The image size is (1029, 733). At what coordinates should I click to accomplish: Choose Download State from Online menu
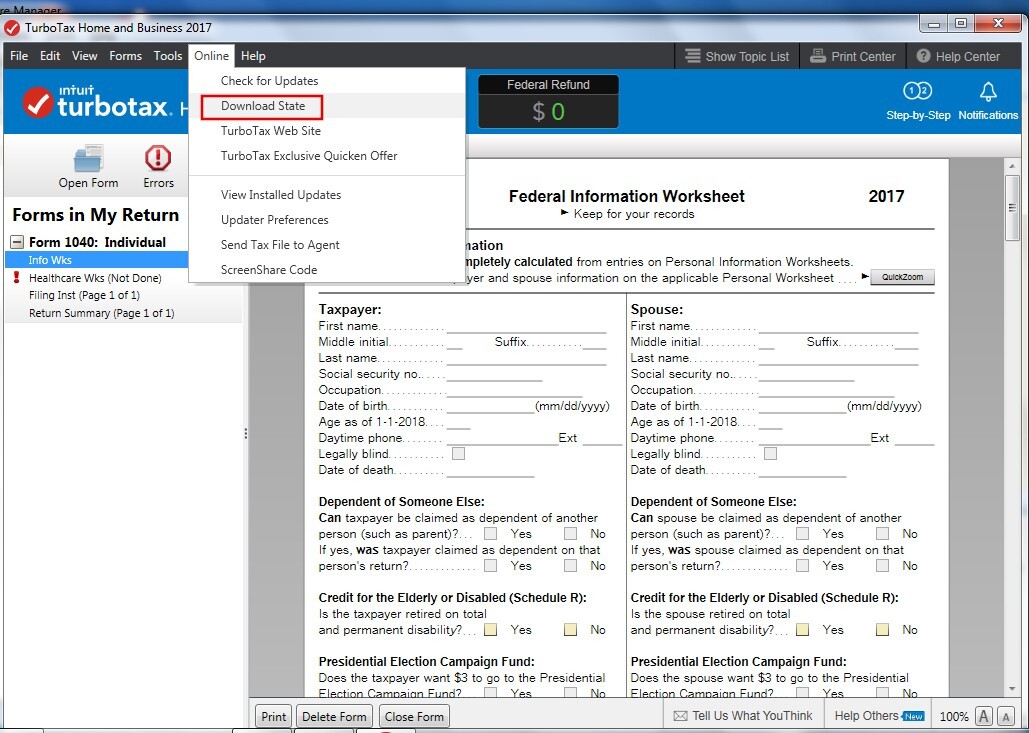[327, 106]
